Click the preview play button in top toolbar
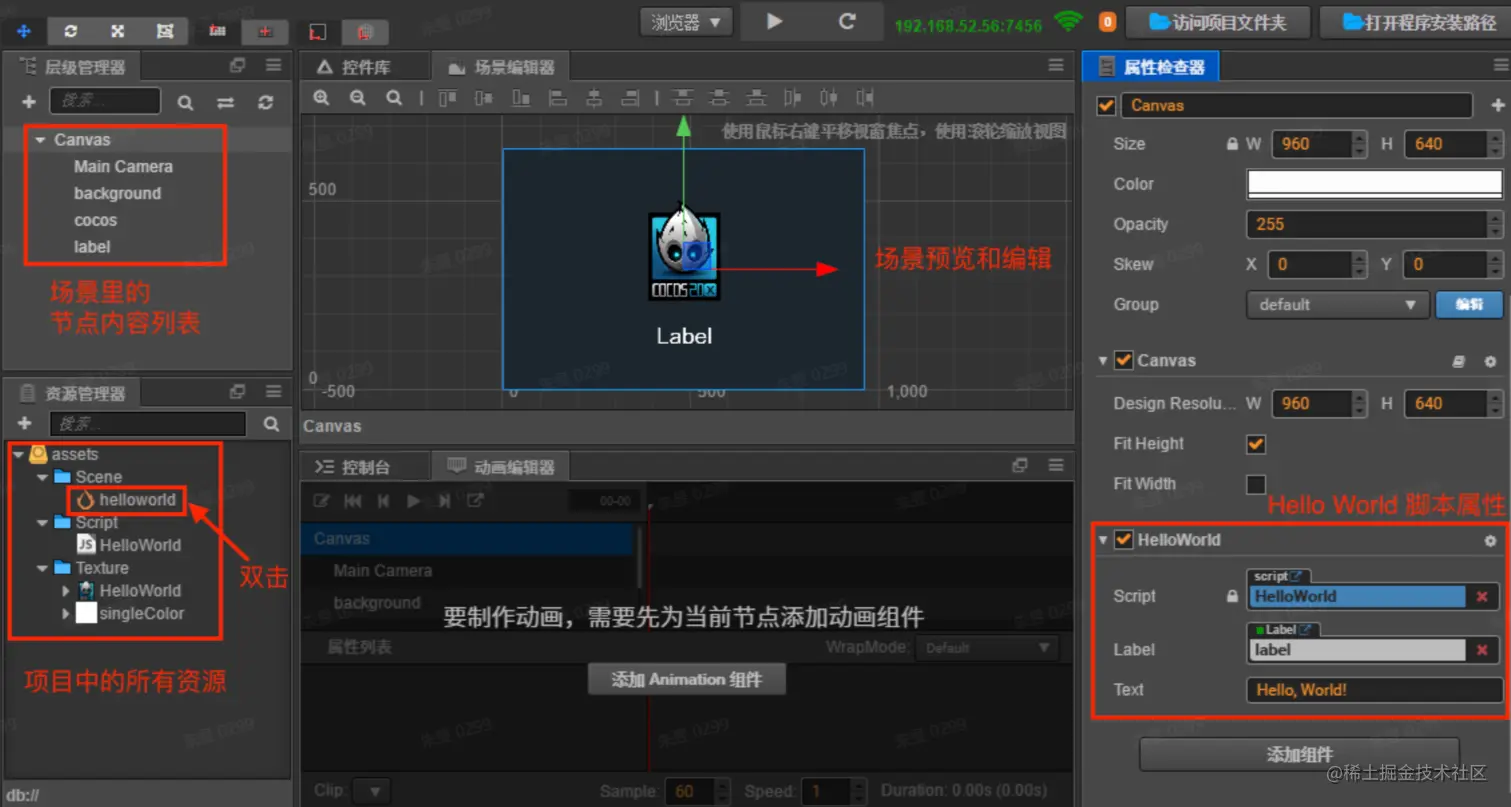Screen dimensions: 1511x807 [x=774, y=21]
